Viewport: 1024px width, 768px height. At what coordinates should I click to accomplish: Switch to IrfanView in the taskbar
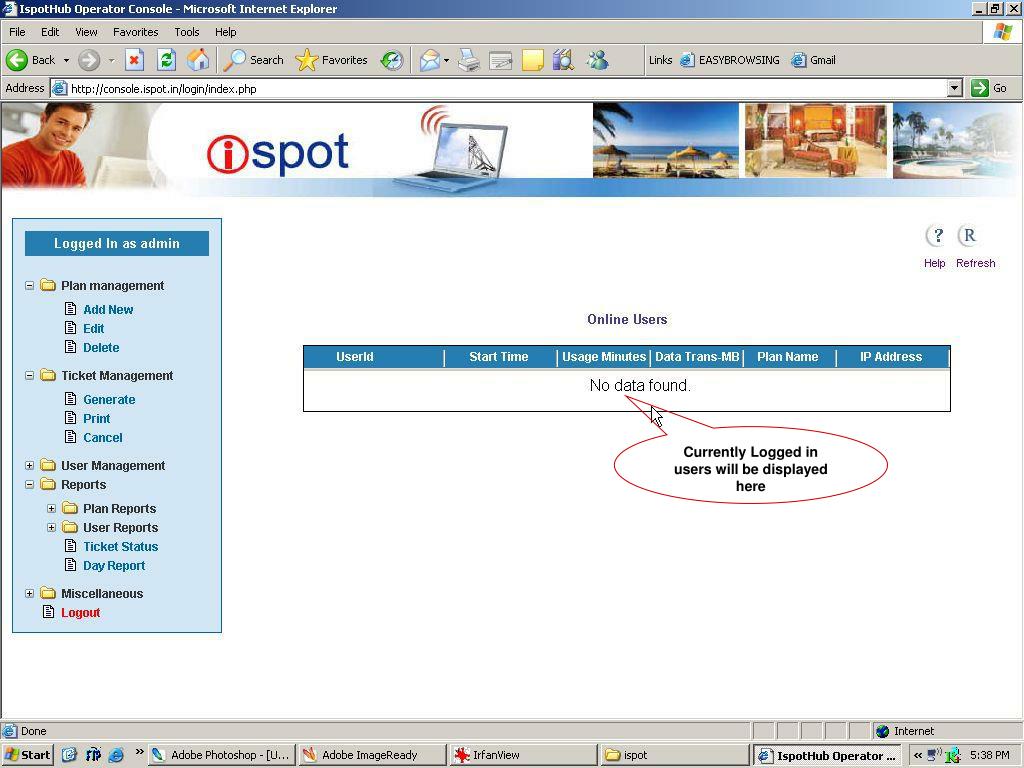[x=520, y=755]
